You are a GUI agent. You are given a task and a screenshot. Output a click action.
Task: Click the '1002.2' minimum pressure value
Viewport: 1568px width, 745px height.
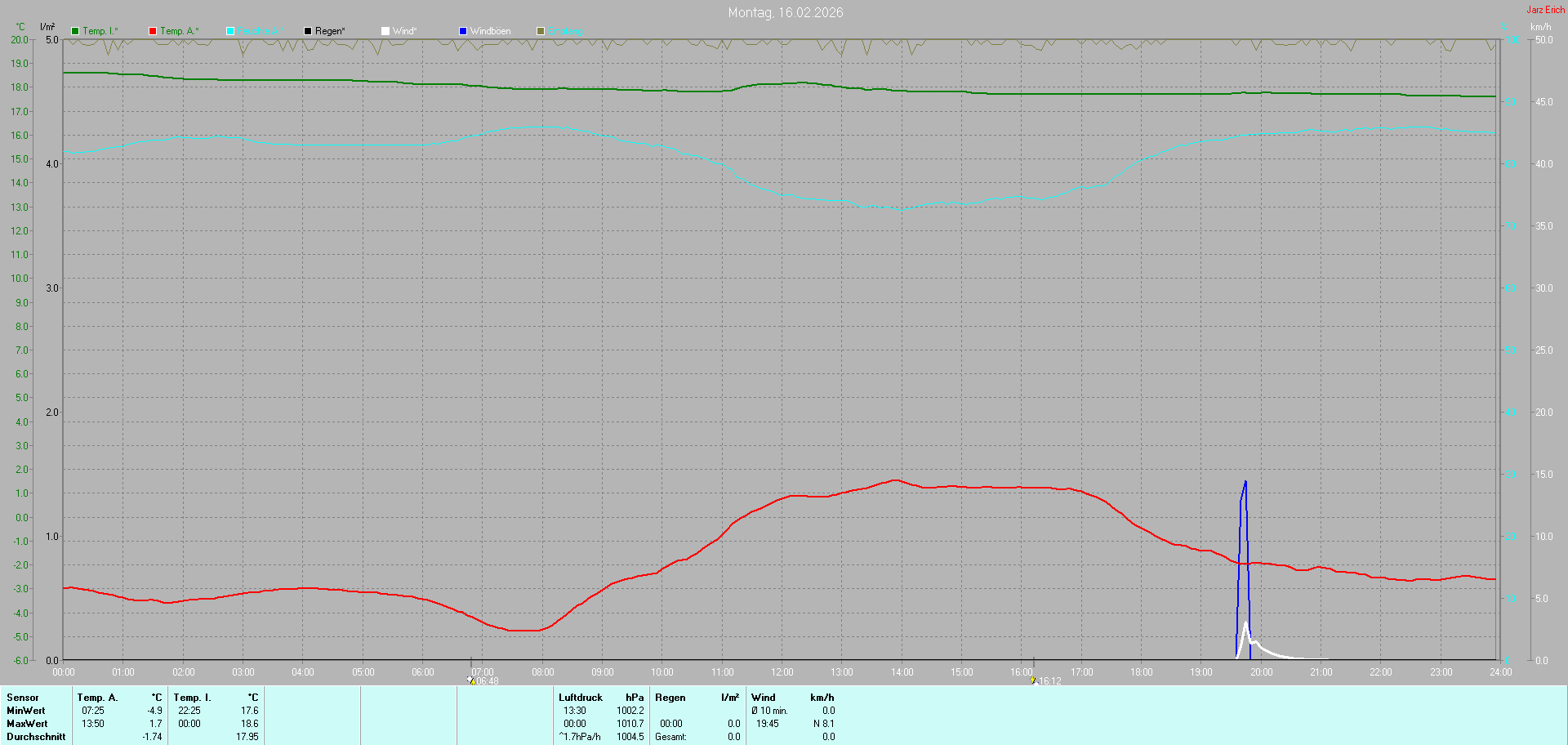(x=630, y=711)
